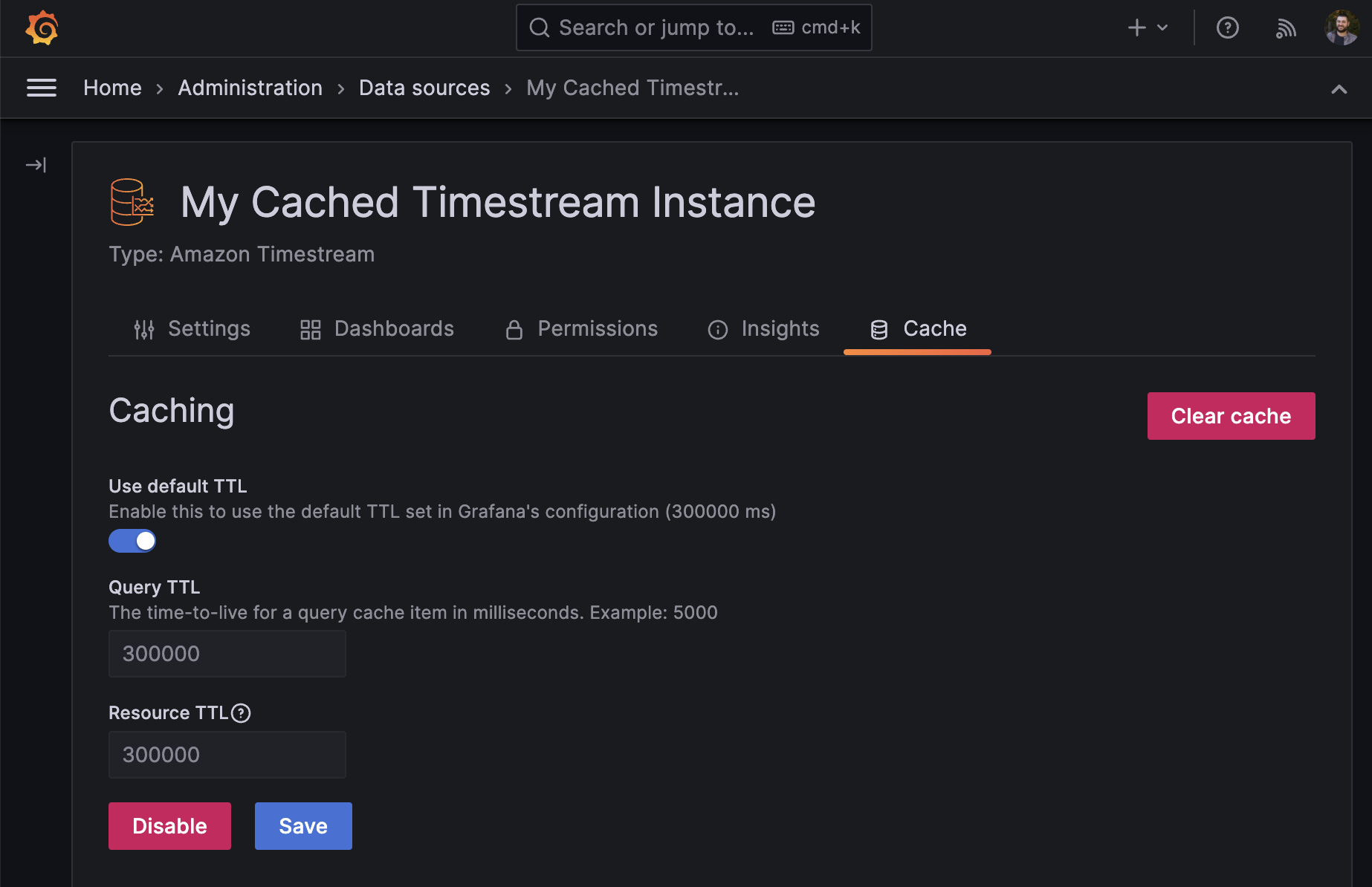Open the Permissions tab
1372x887 pixels.
pyautogui.click(x=582, y=328)
